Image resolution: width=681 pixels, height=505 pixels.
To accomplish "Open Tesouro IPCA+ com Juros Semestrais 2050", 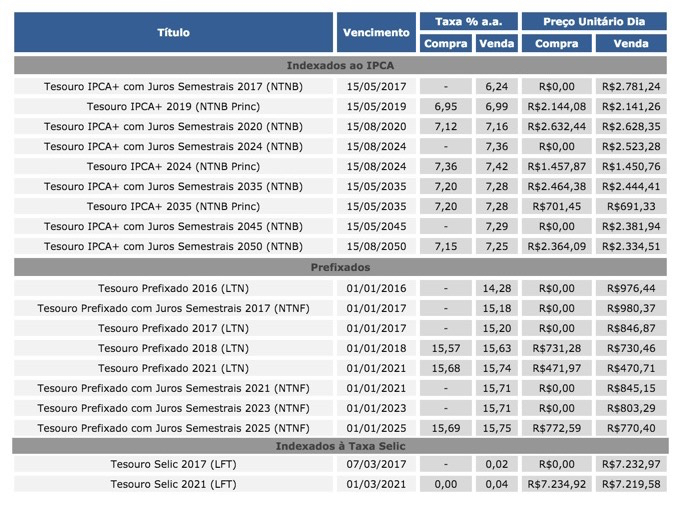I will pyautogui.click(x=173, y=246).
